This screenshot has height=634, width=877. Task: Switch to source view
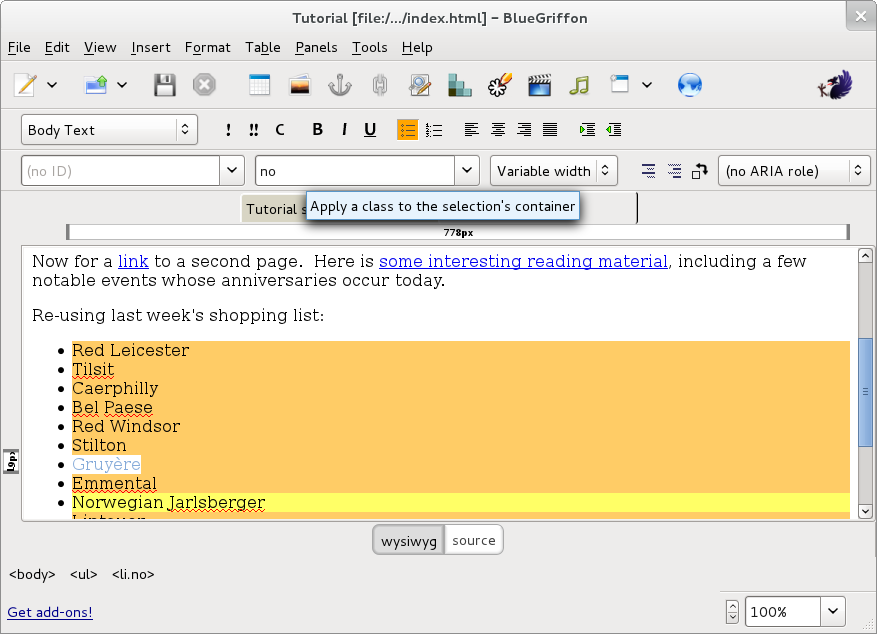473,540
